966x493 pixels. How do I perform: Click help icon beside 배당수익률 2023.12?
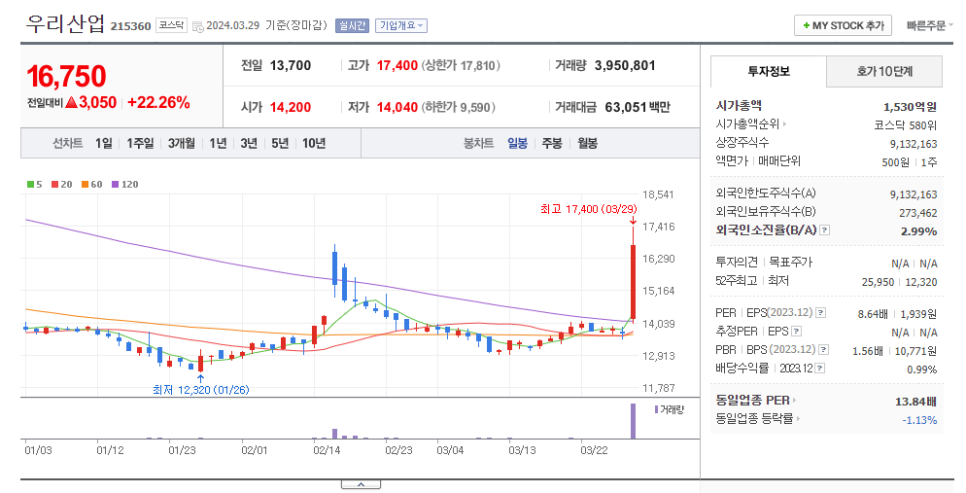(x=820, y=369)
